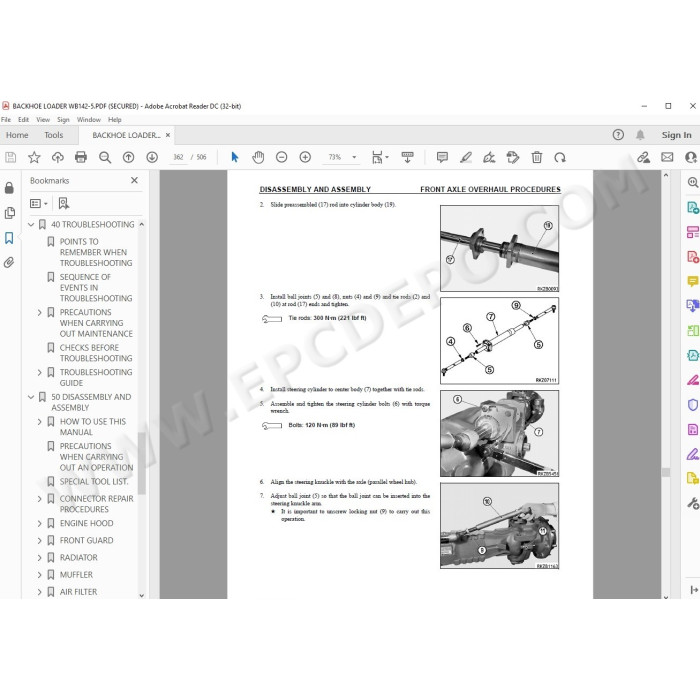Open the attachments paperclip panel
This screenshot has width=700, height=700.
9,262
